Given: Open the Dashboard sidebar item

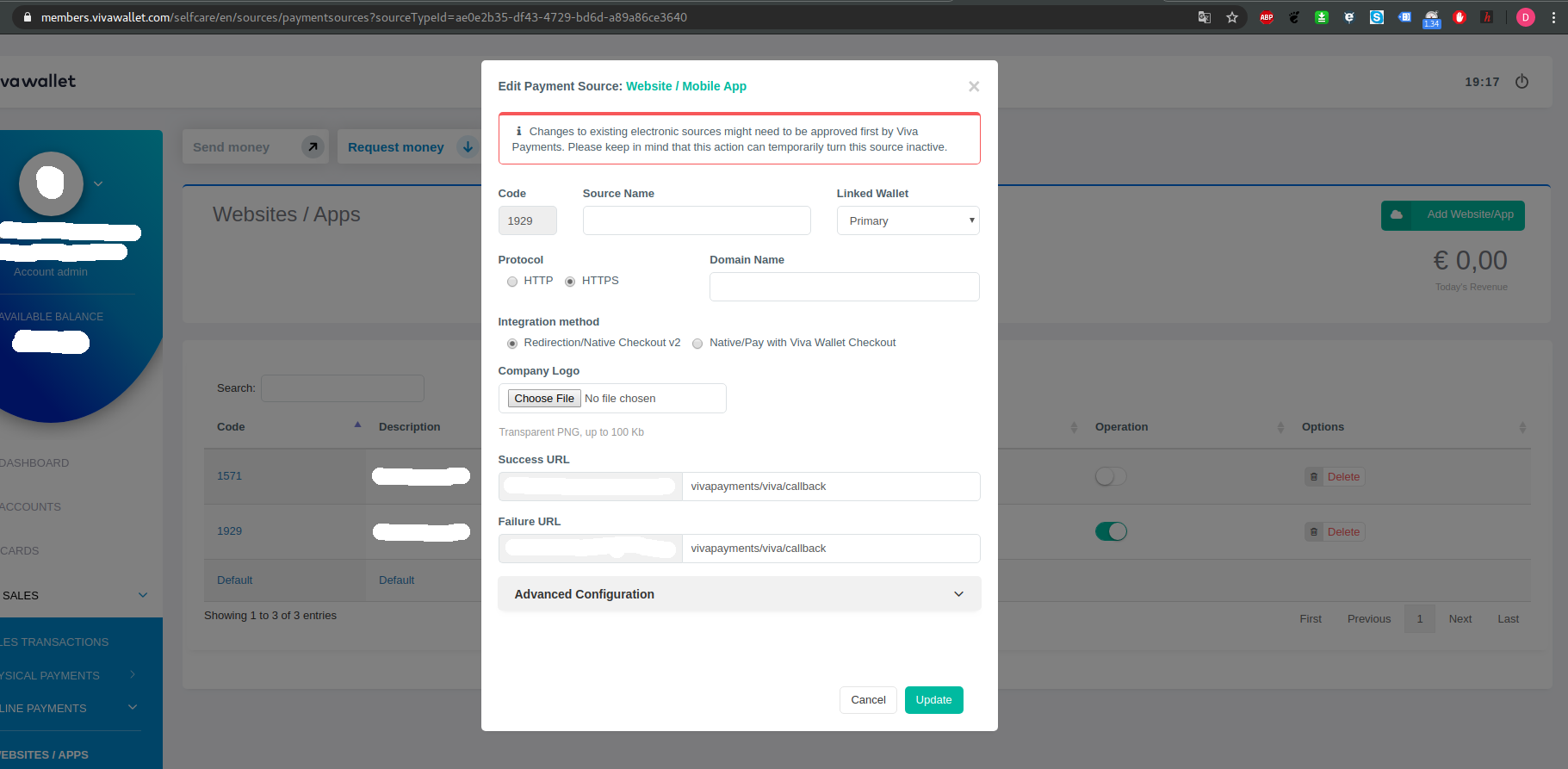Looking at the screenshot, I should [34, 462].
